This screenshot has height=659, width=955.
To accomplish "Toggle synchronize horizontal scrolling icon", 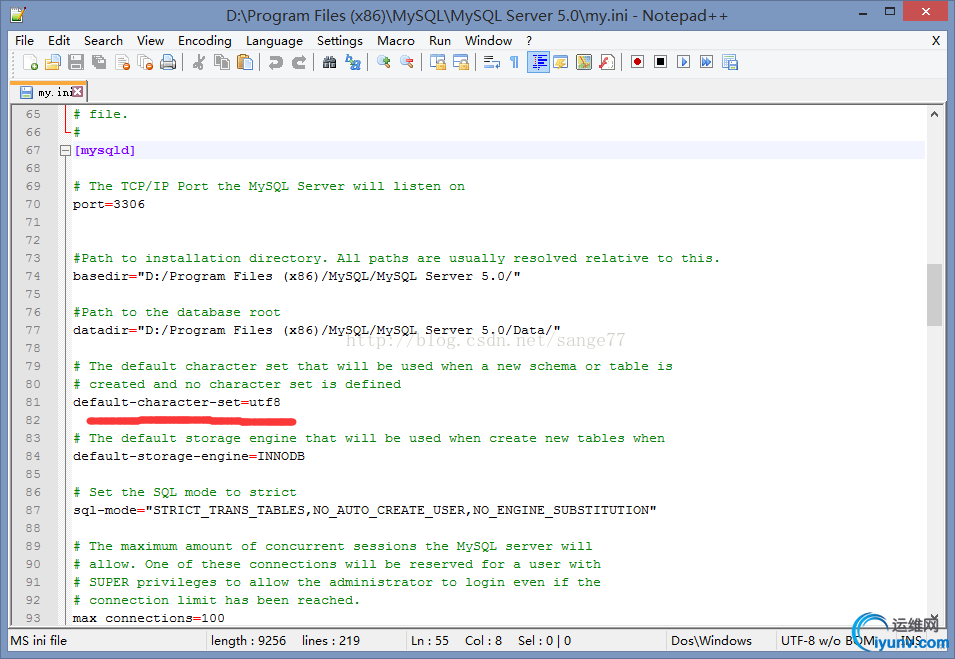I will click(x=460, y=62).
